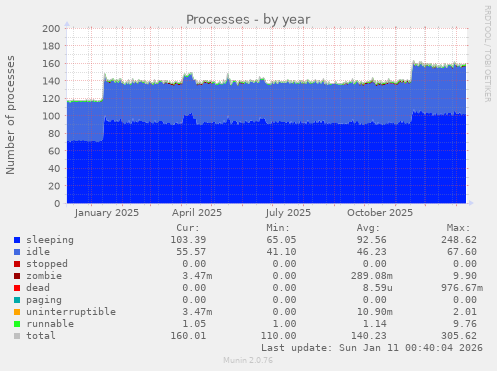The height and width of the screenshot is (371, 497).
Task: Click the paging legend color swatch
Action: [x=17, y=300]
